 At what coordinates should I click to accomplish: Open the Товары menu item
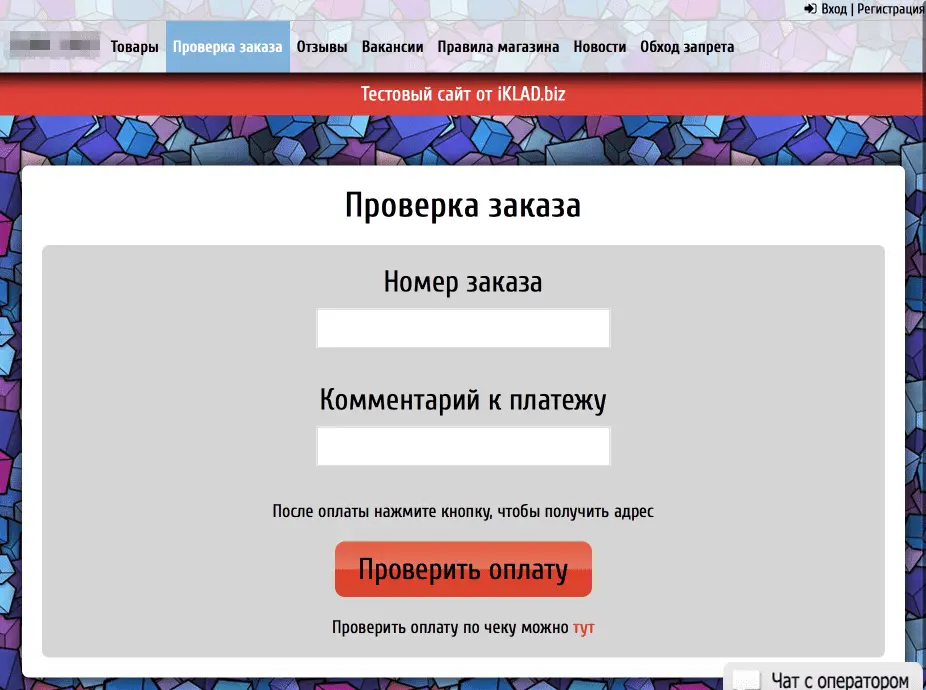(x=134, y=47)
